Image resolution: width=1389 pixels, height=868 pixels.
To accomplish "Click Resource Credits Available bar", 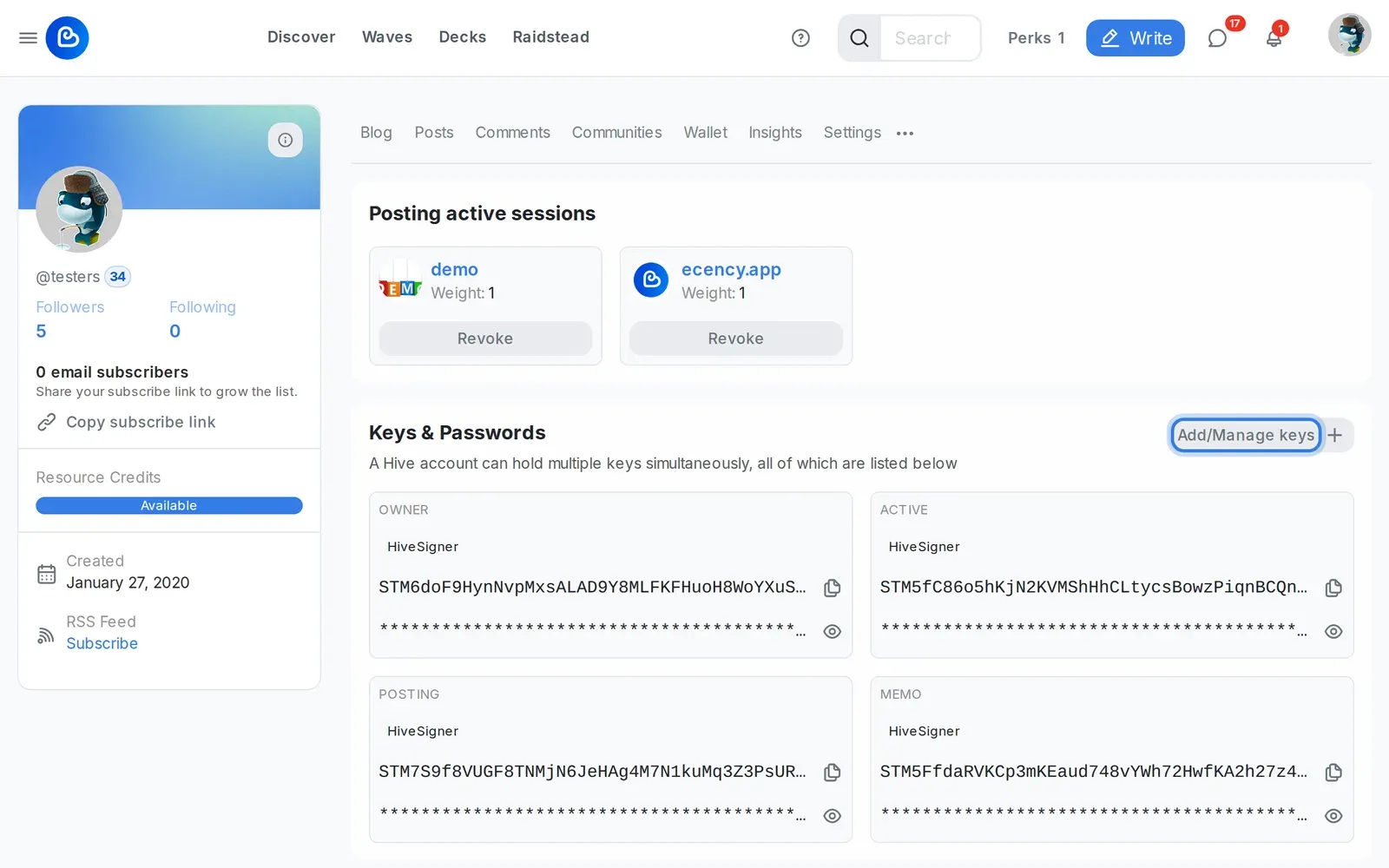I will [169, 505].
